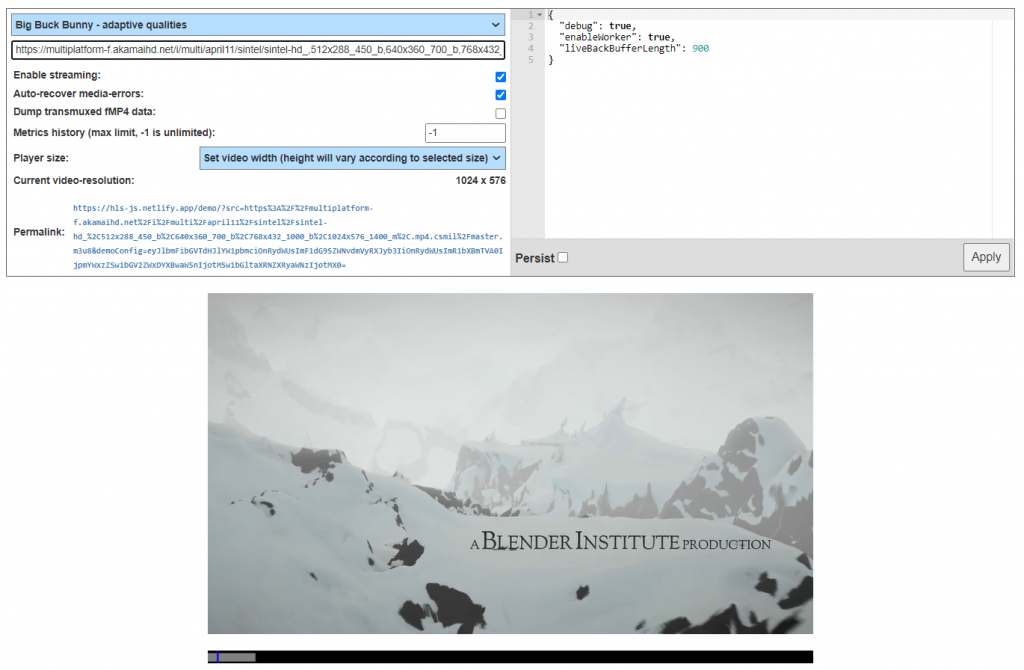Open the Permalink URL
This screenshot has width=1024, height=670.
pyautogui.click(x=288, y=237)
